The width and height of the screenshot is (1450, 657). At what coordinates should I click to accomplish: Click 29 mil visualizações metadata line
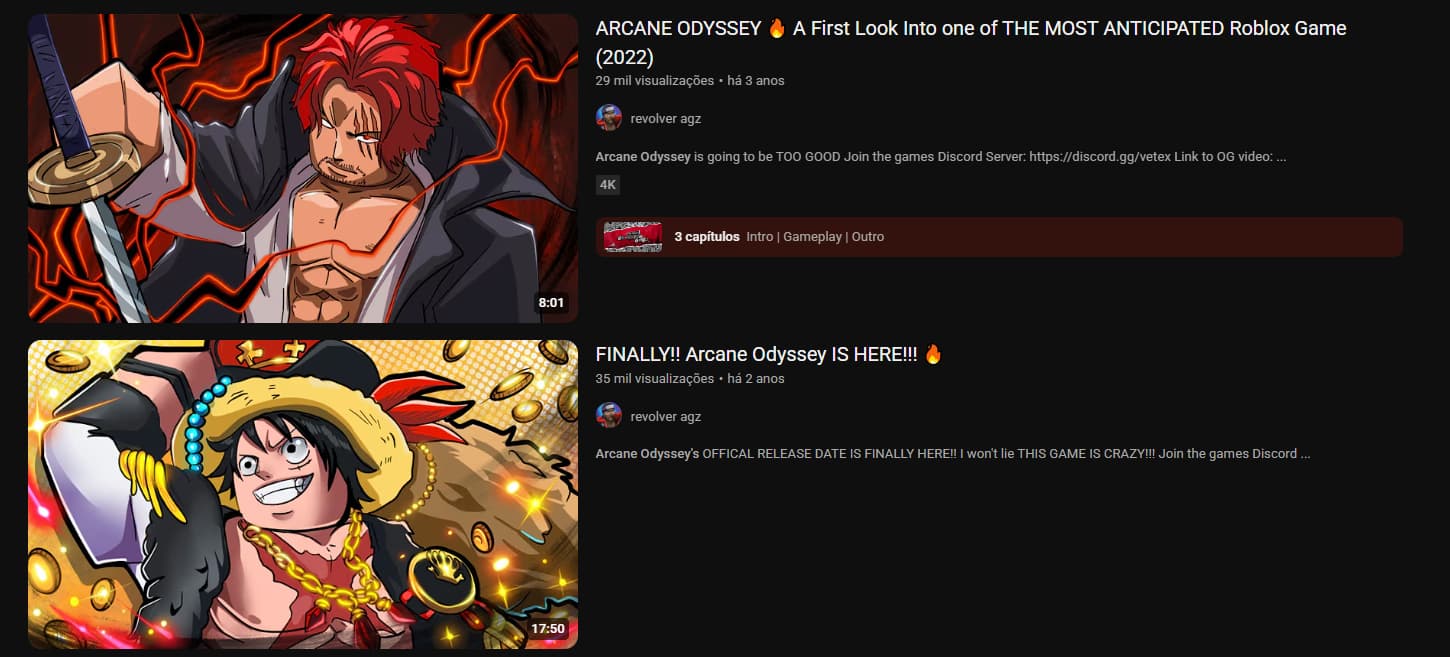coord(690,80)
